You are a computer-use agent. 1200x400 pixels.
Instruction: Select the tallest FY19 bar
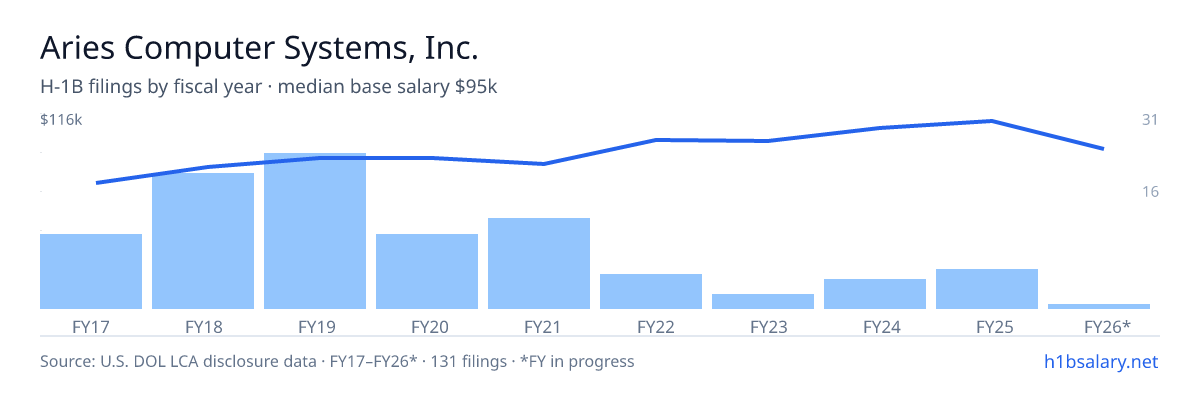tap(315, 231)
